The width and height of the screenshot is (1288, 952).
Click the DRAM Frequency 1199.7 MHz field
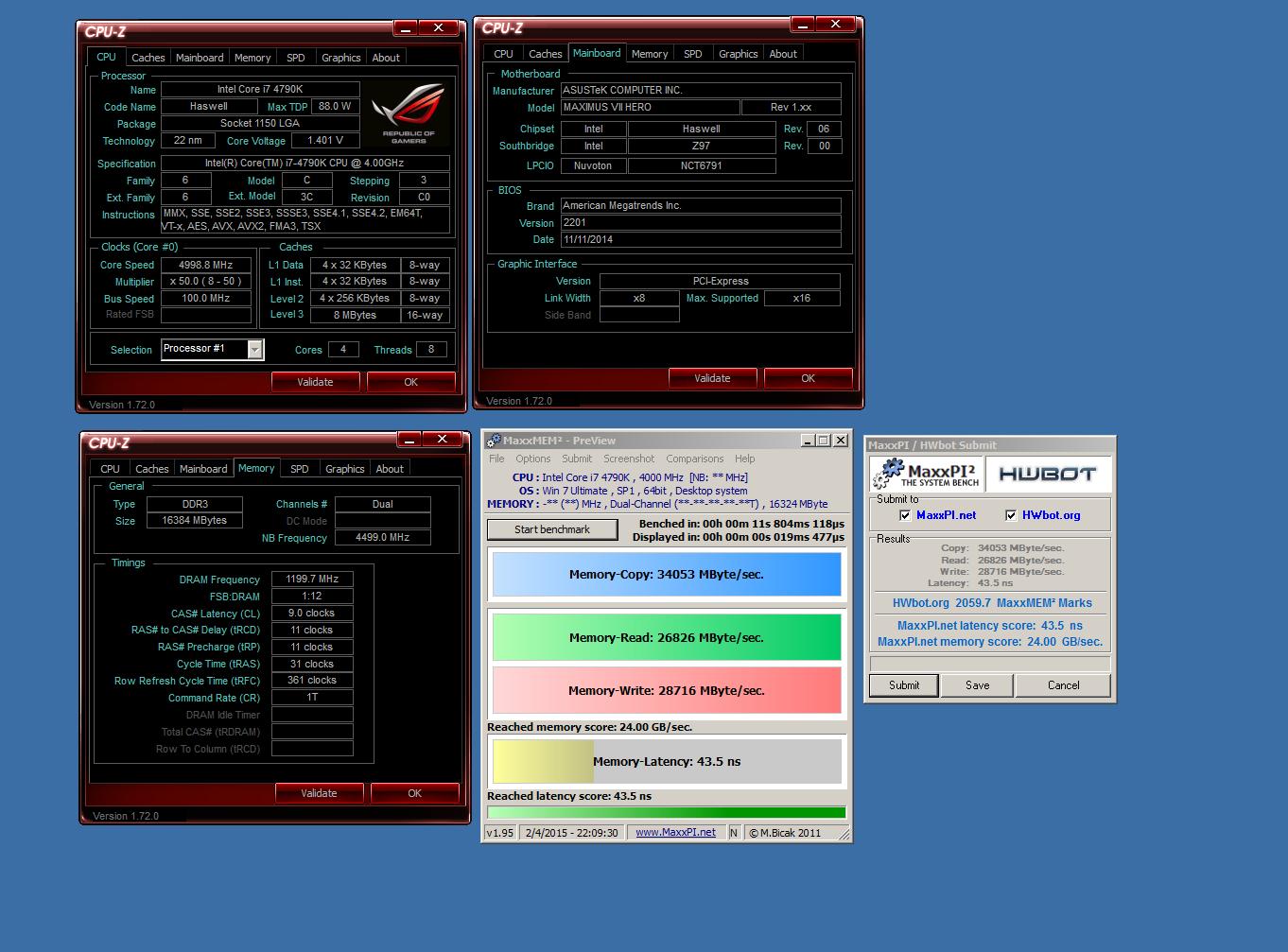[x=312, y=579]
